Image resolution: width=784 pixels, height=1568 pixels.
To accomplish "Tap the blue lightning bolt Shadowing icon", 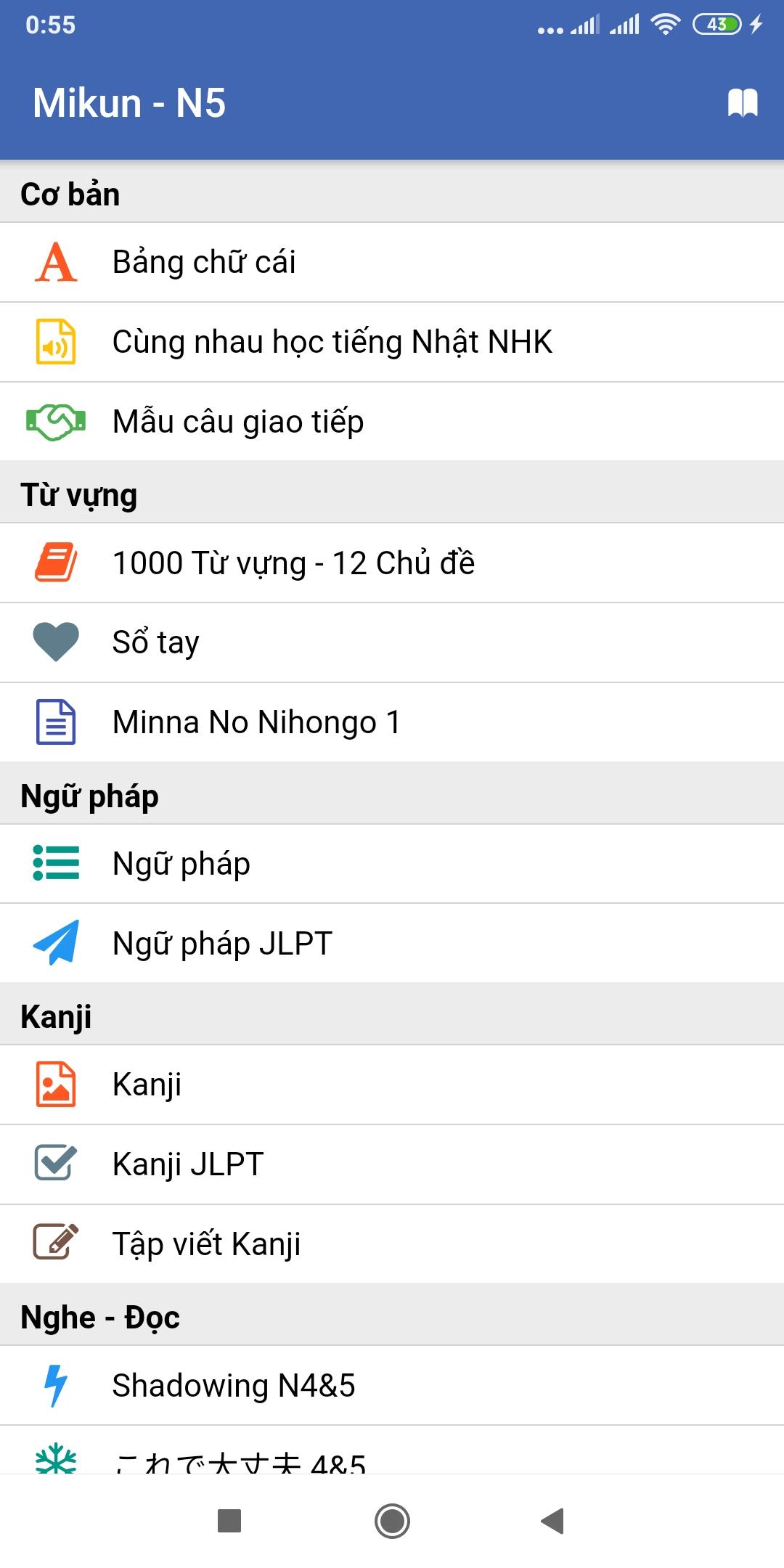I will coord(56,1385).
